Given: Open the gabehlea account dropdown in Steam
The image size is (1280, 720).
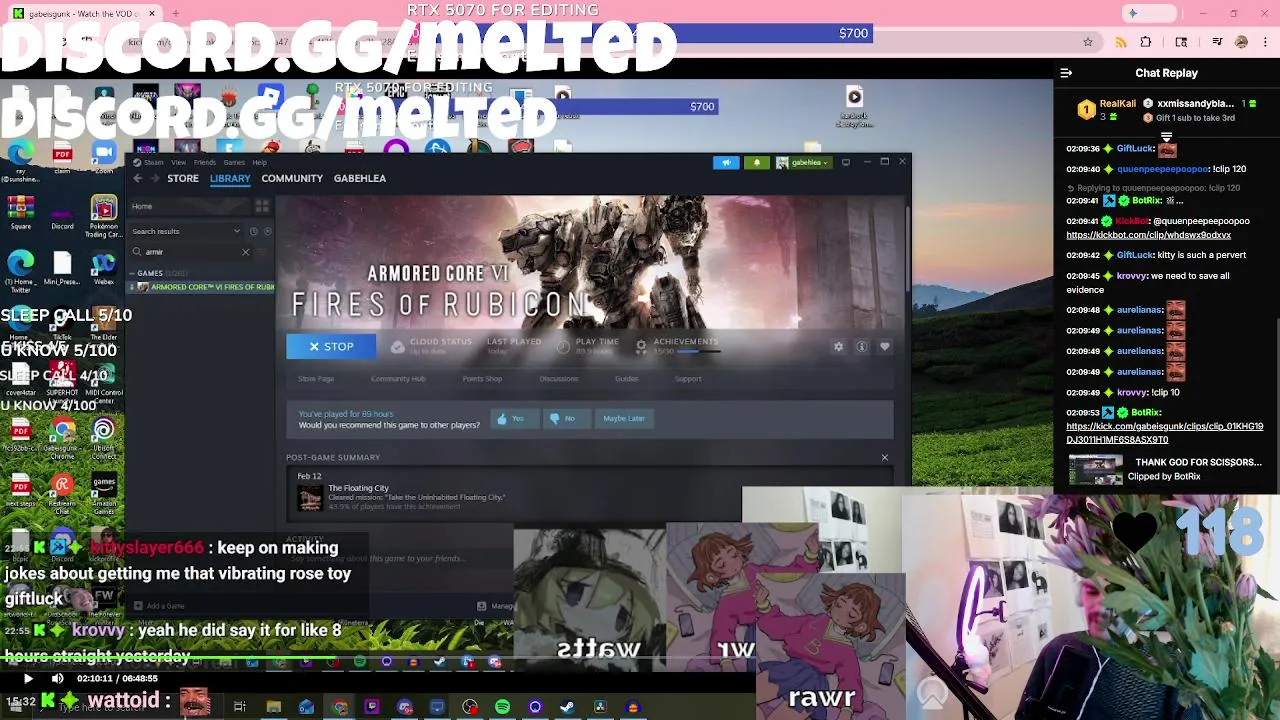Looking at the screenshot, I should (803, 162).
